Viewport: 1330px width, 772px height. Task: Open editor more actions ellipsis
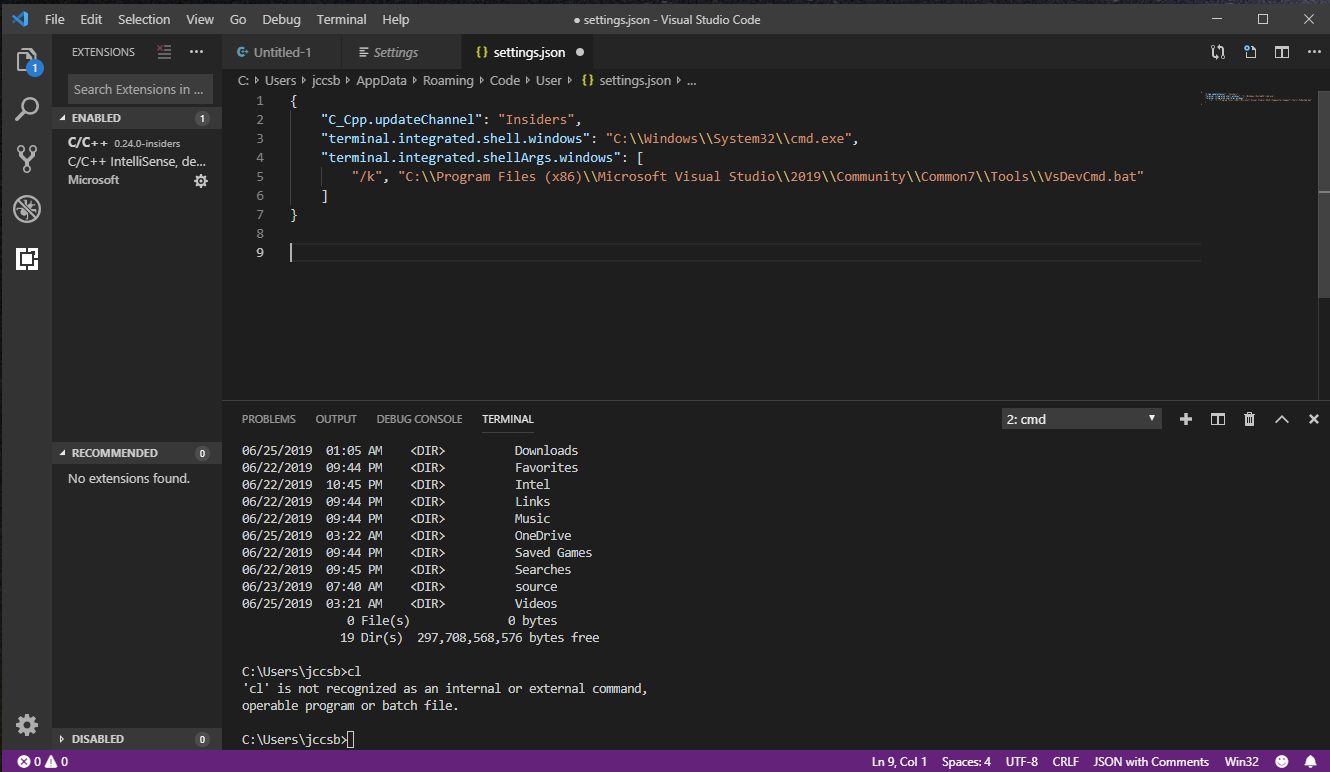coord(1314,52)
